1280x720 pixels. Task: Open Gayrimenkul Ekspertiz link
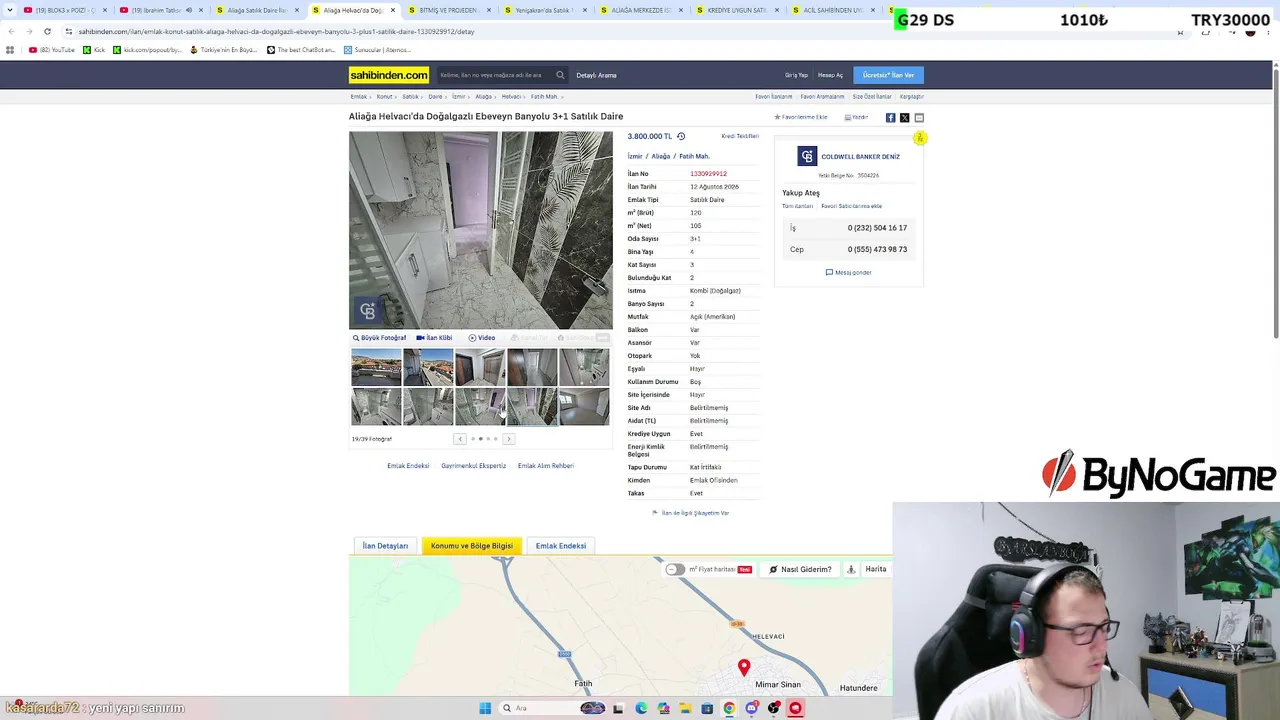tap(473, 466)
